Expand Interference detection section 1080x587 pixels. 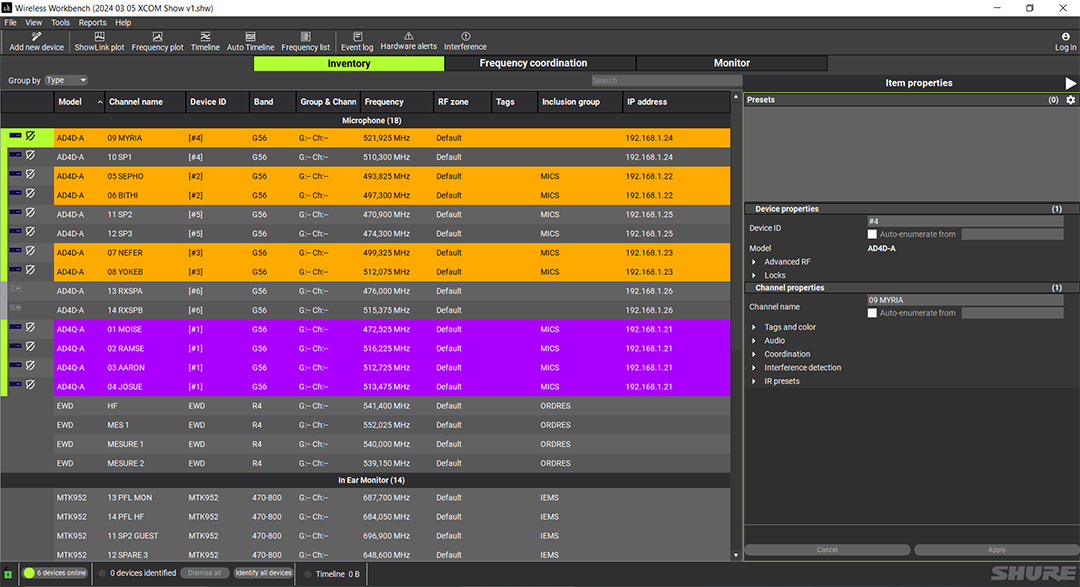tap(754, 367)
